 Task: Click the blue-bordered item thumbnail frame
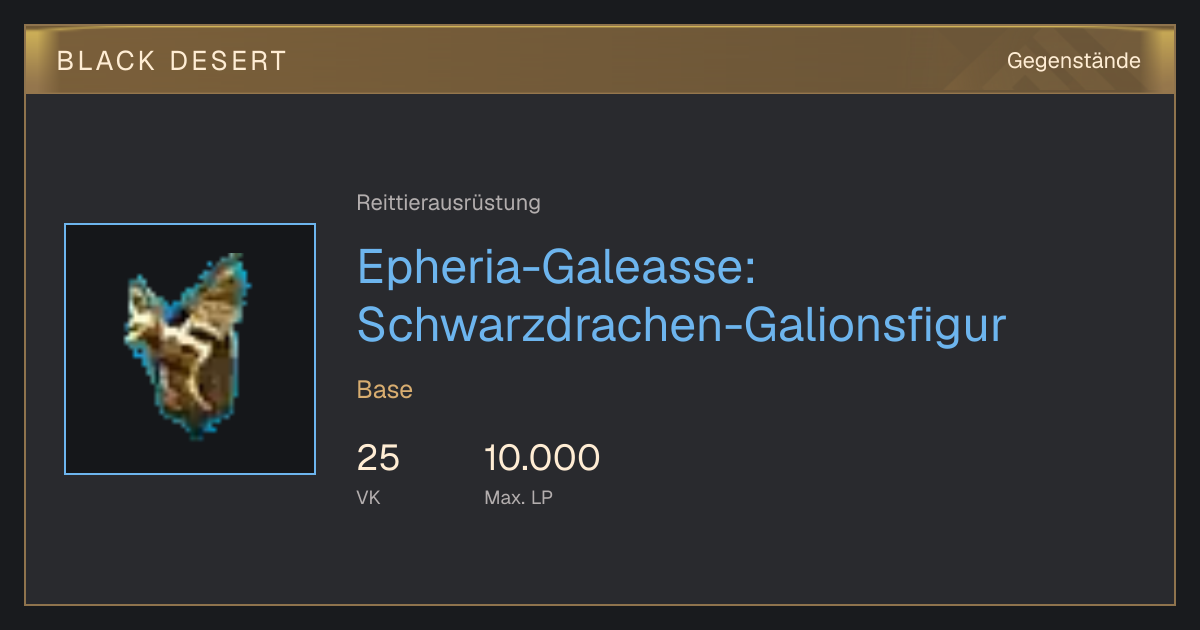(x=190, y=349)
